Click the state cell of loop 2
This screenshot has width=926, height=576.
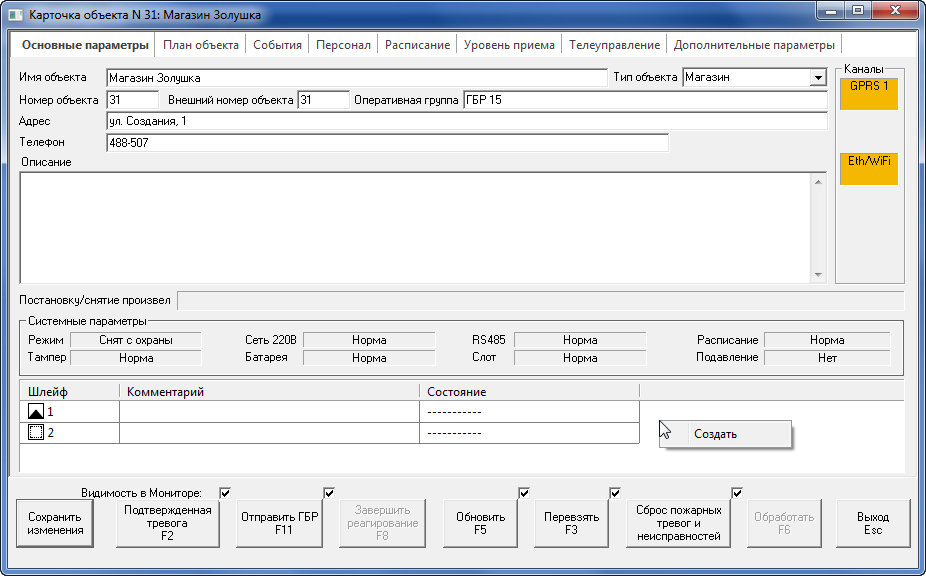(530, 432)
